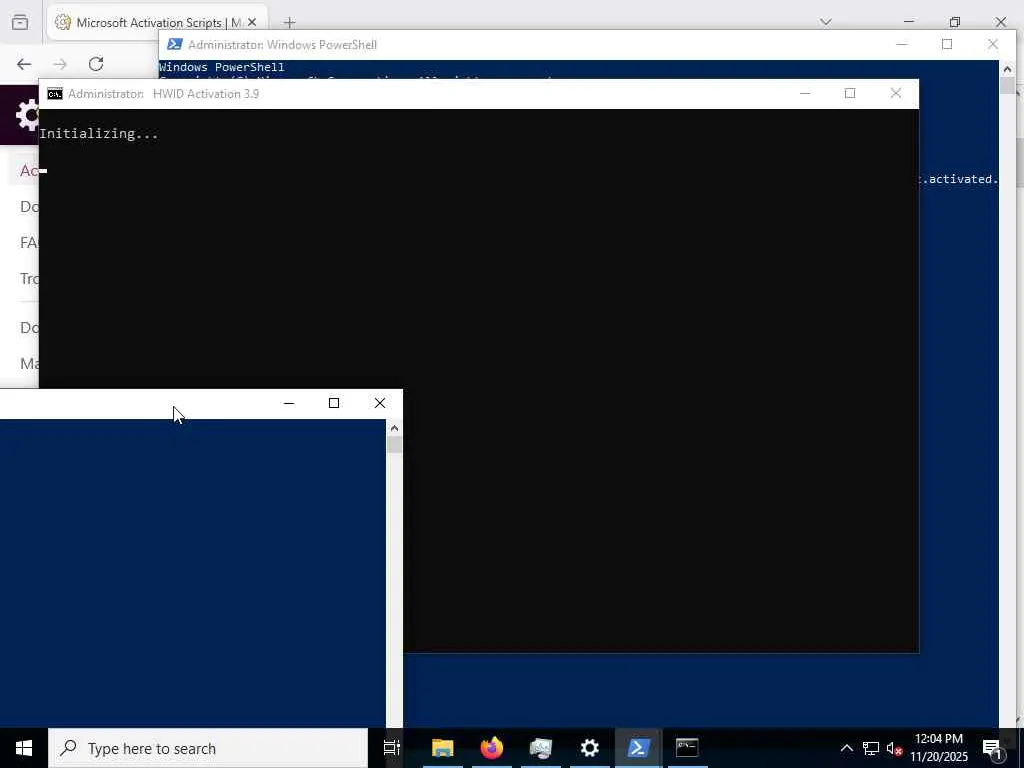Open the Windows Start menu
The image size is (1024, 768).
point(24,748)
